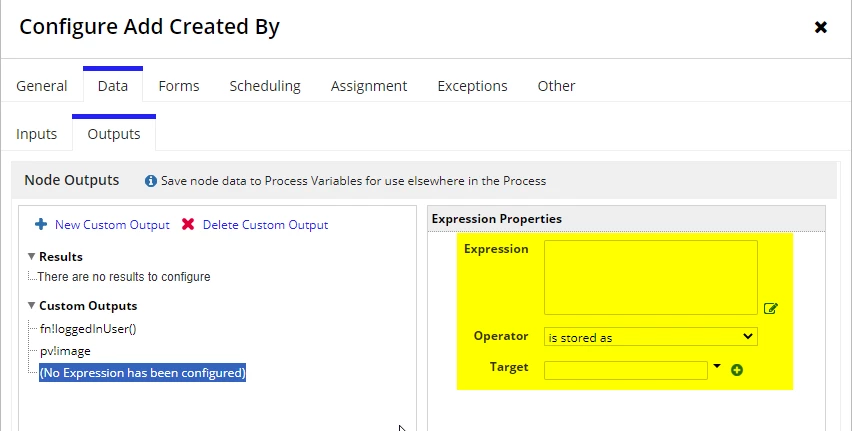Image resolution: width=852 pixels, height=431 pixels.
Task: Open the Target variable dropdown arrow
Action: (717, 366)
